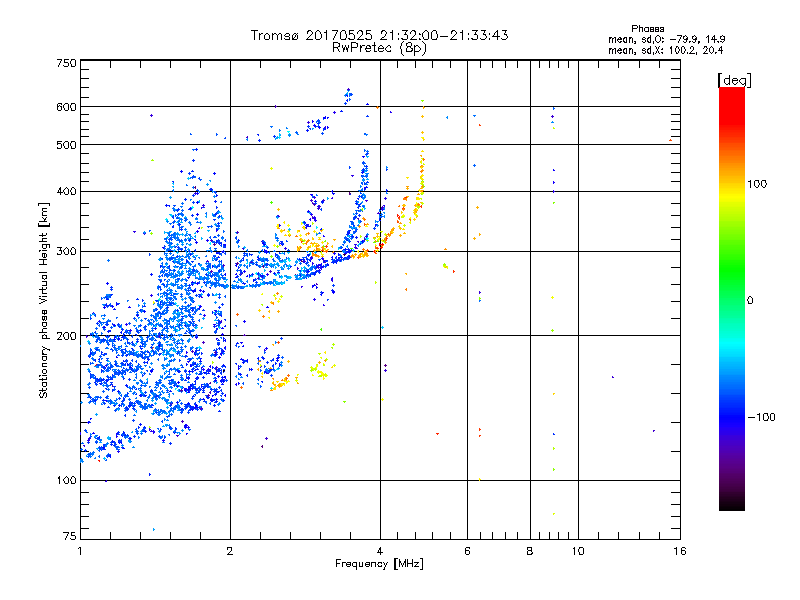The width and height of the screenshot is (800, 600).
Task: Click the y-axis tick label "500"
Action: point(66,145)
